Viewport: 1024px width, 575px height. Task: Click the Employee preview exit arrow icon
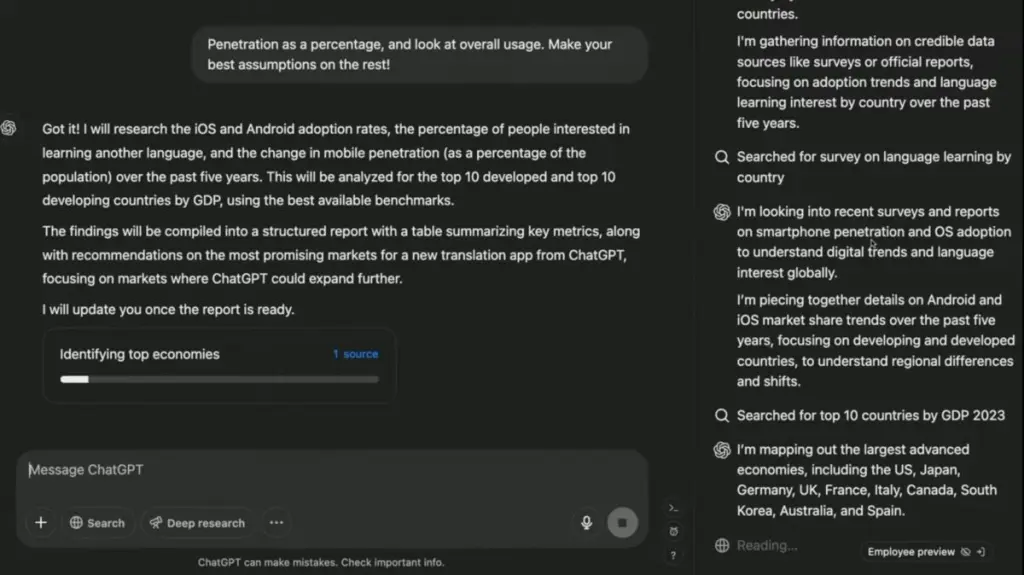pyautogui.click(x=981, y=552)
